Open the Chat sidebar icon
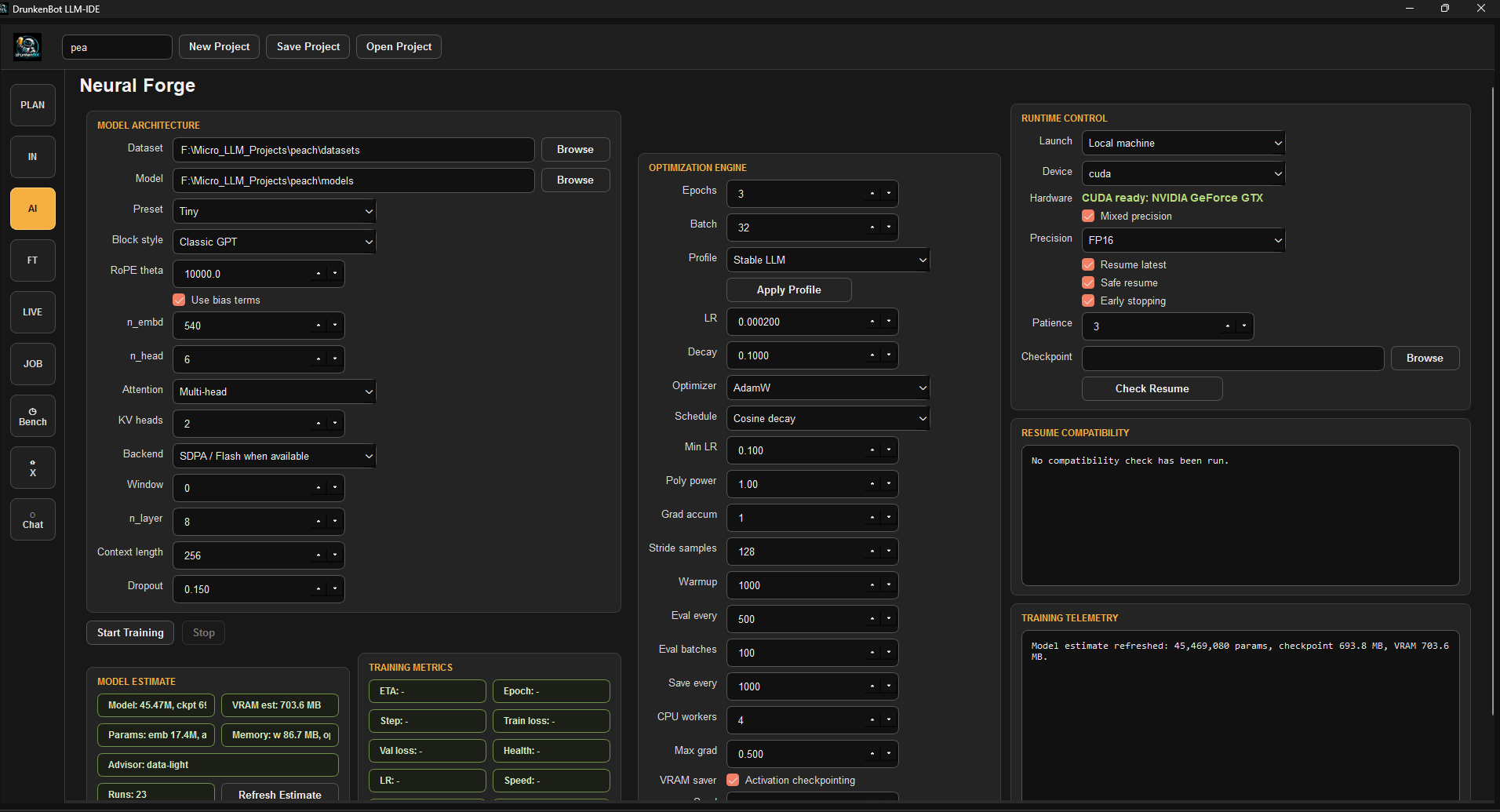This screenshot has height=812, width=1500. [x=33, y=519]
